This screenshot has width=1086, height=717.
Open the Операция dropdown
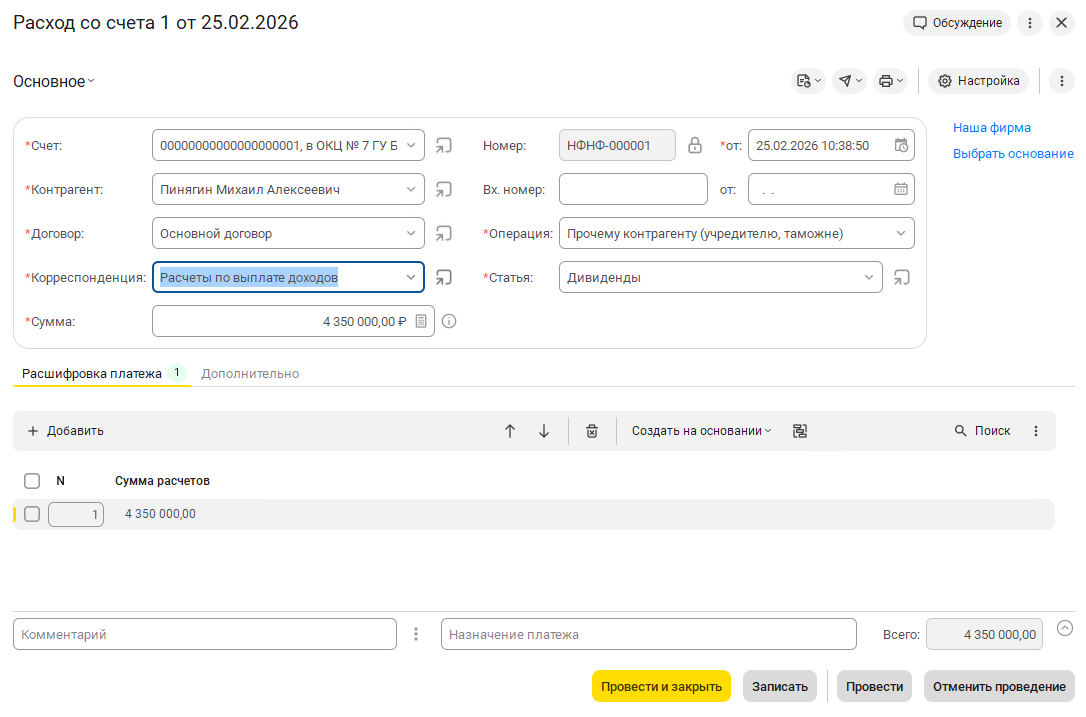[x=901, y=234]
